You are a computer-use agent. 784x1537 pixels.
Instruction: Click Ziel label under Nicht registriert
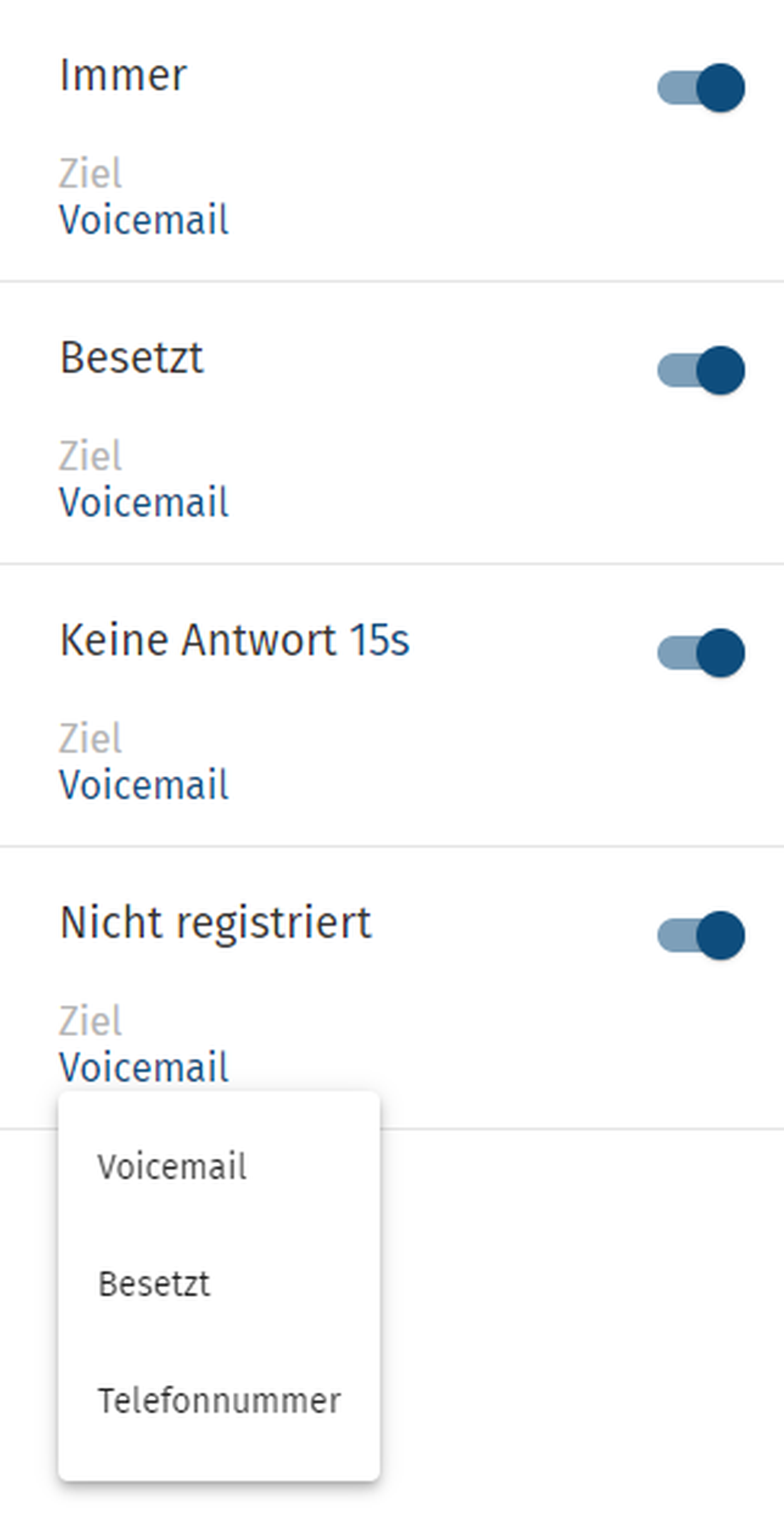pyautogui.click(x=90, y=1021)
